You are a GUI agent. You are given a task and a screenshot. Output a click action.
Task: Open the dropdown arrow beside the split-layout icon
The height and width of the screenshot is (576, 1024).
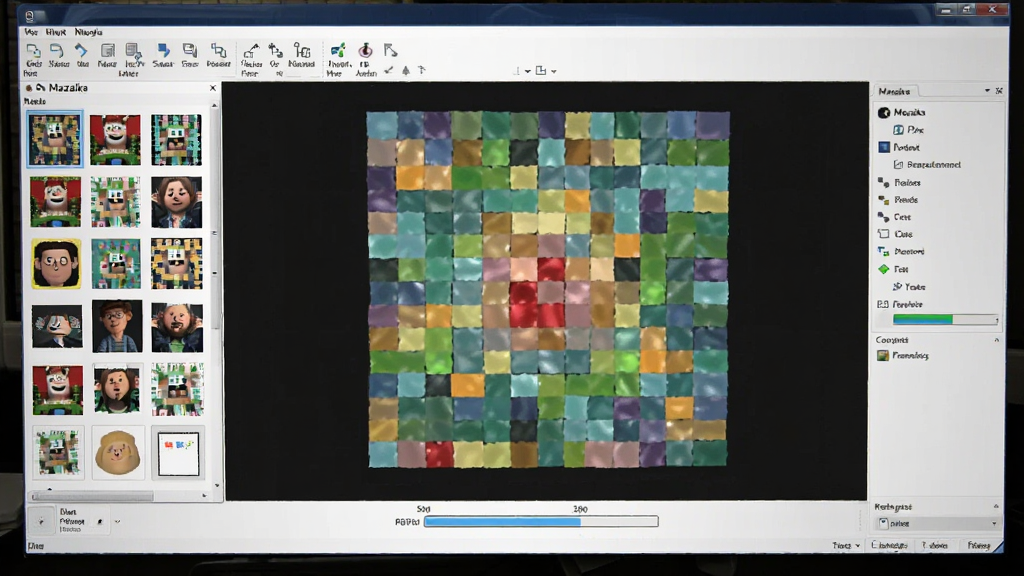pyautogui.click(x=554, y=71)
